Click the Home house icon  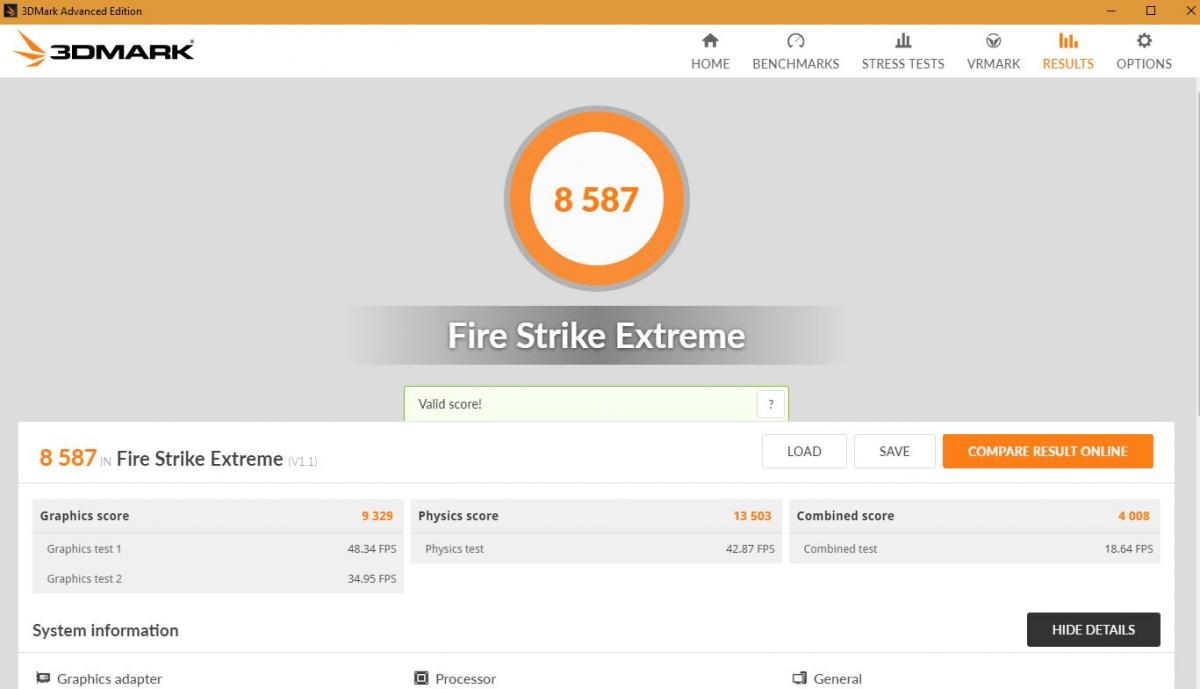(x=710, y=41)
